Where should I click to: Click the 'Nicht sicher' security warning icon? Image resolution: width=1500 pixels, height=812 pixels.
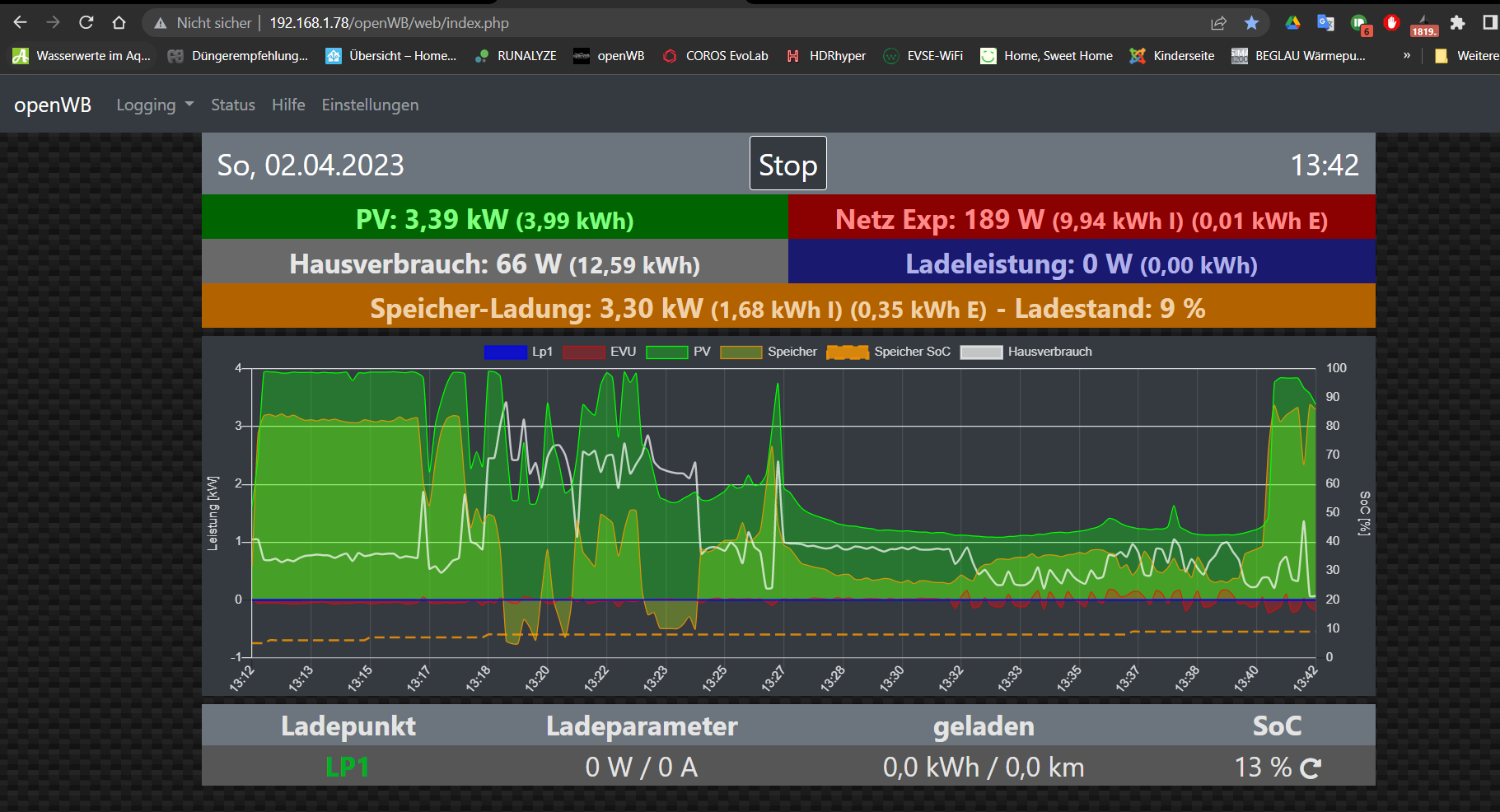(x=161, y=23)
